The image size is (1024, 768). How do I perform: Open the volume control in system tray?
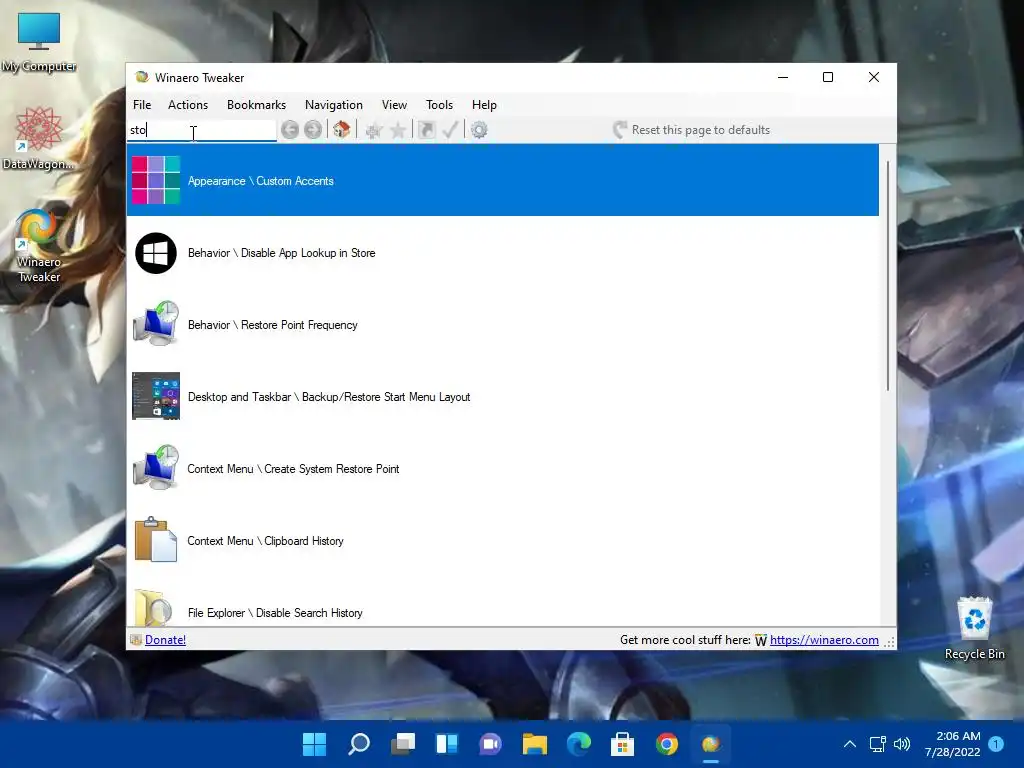click(x=902, y=744)
